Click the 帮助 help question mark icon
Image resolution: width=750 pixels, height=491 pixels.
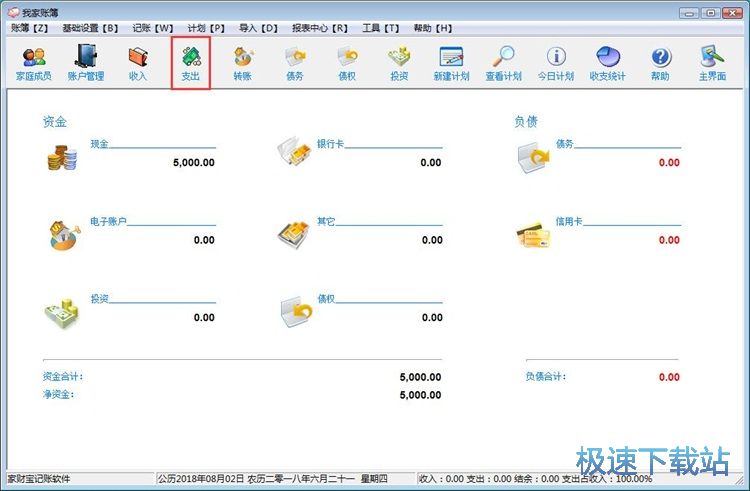point(660,63)
